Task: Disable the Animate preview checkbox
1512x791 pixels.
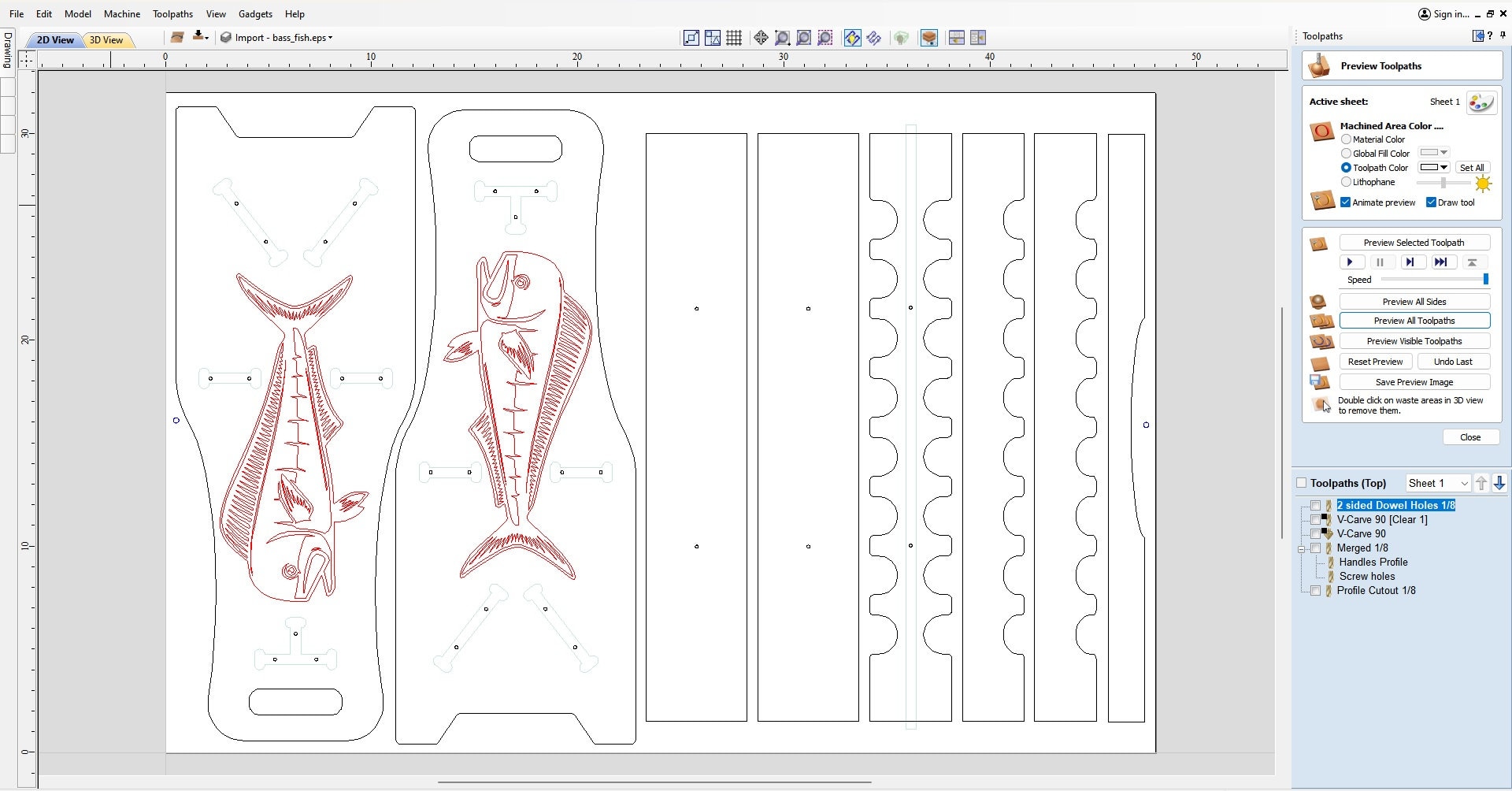Action: pyautogui.click(x=1344, y=202)
